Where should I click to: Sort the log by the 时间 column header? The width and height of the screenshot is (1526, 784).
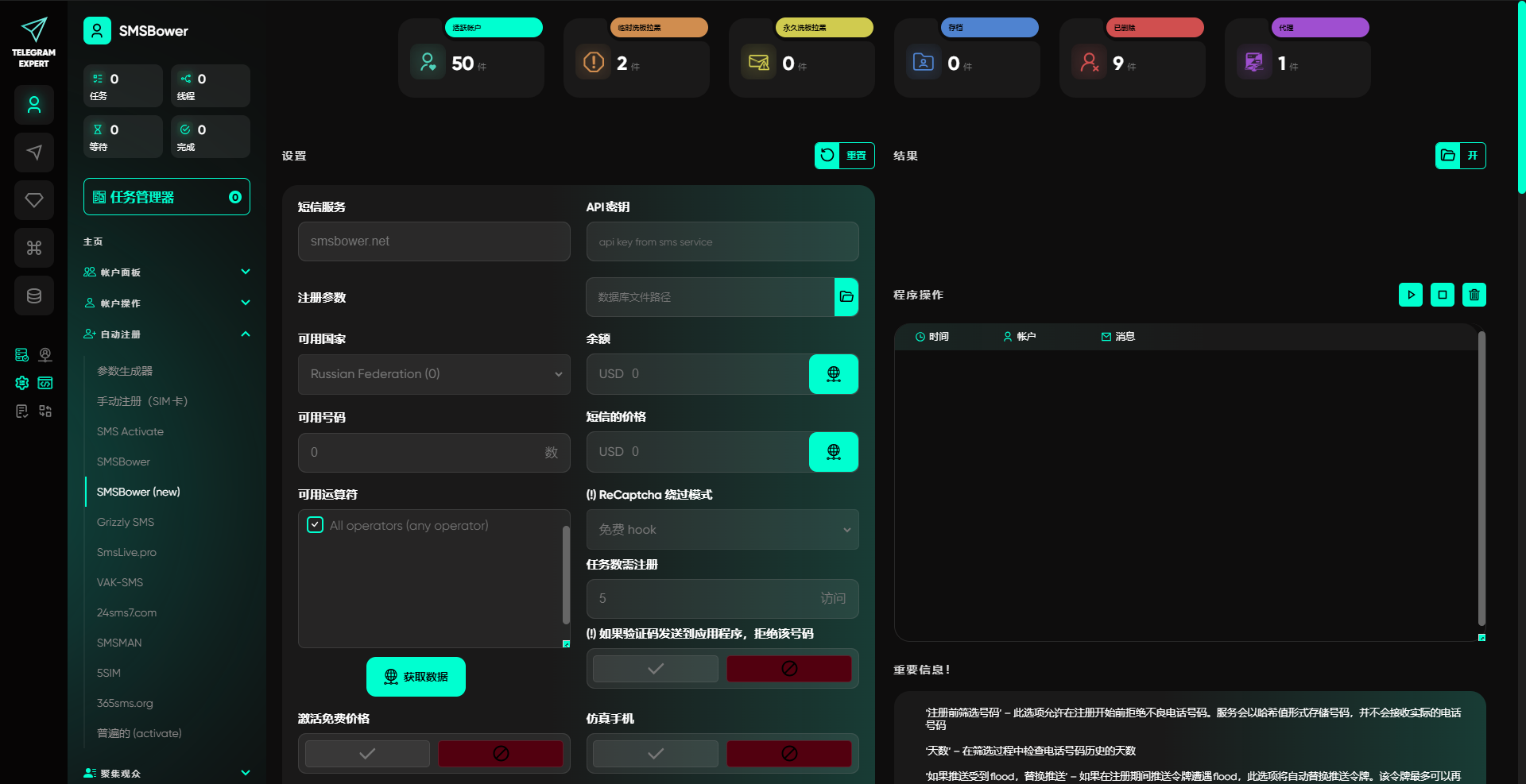point(932,337)
